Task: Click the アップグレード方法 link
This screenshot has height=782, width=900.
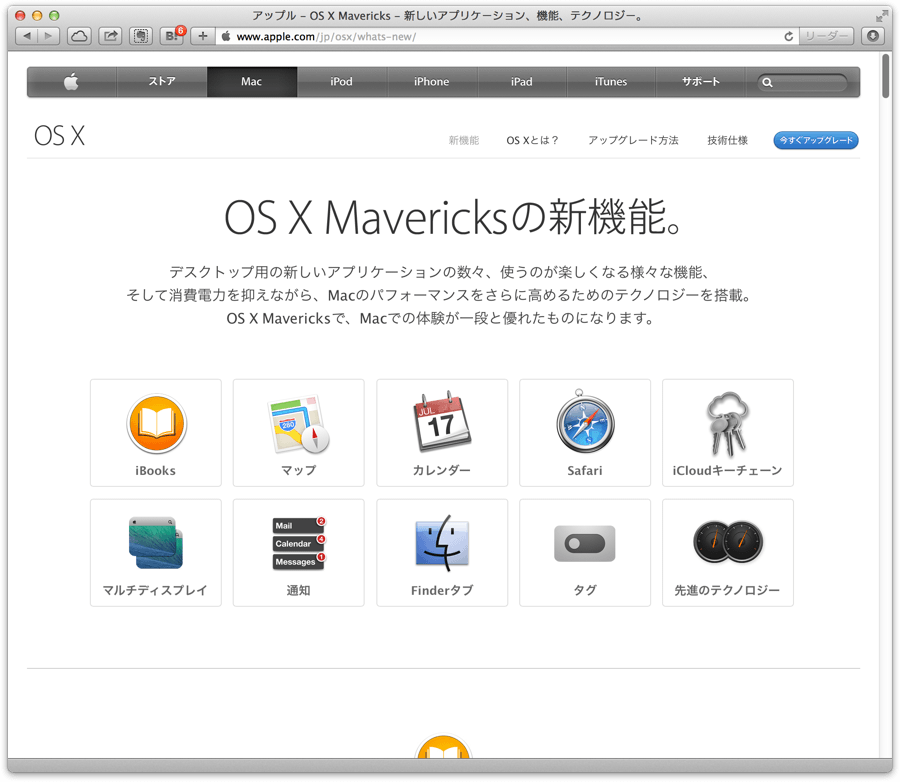Action: pyautogui.click(x=633, y=140)
